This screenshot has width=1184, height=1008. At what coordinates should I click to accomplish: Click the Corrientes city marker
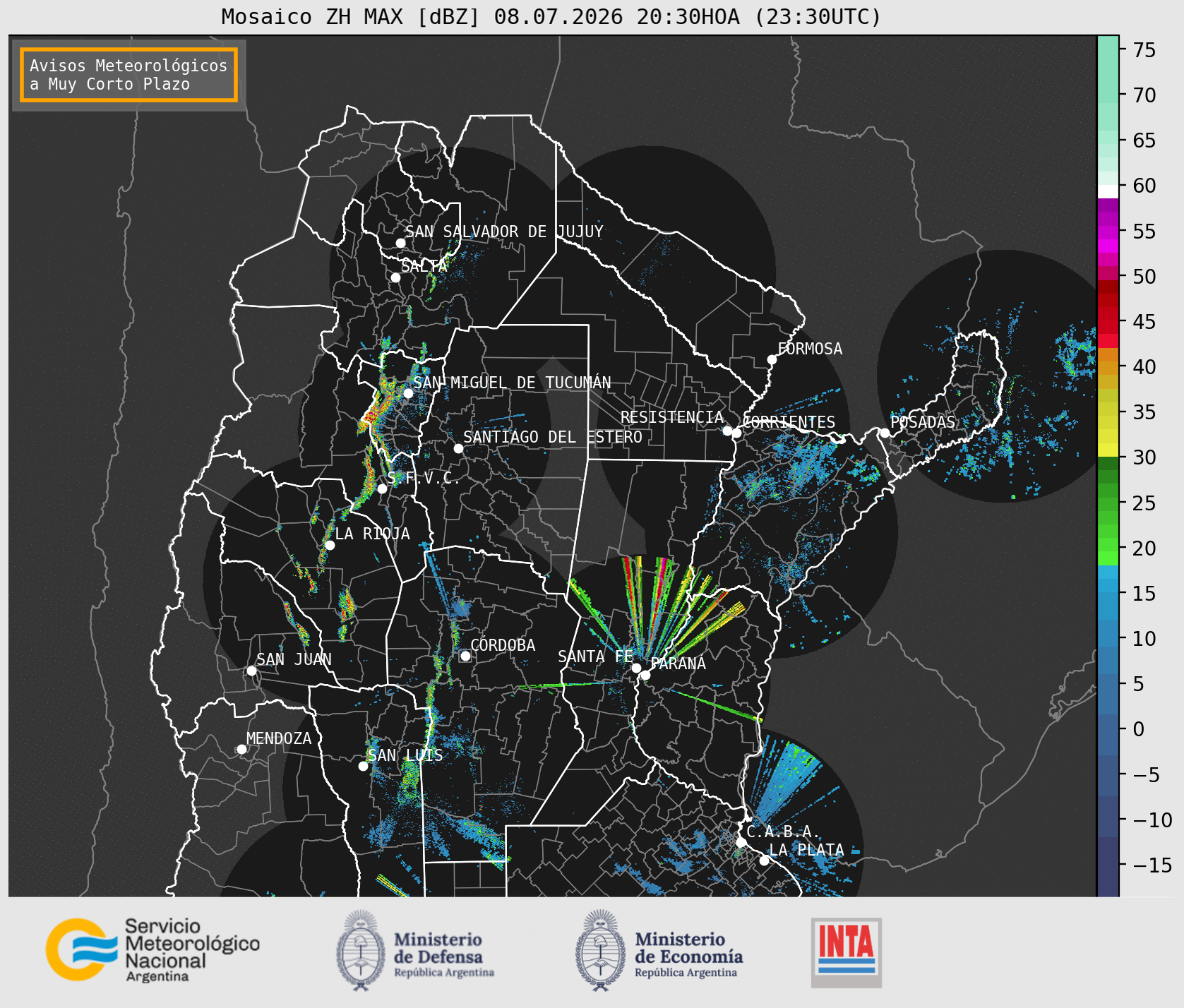[736, 433]
